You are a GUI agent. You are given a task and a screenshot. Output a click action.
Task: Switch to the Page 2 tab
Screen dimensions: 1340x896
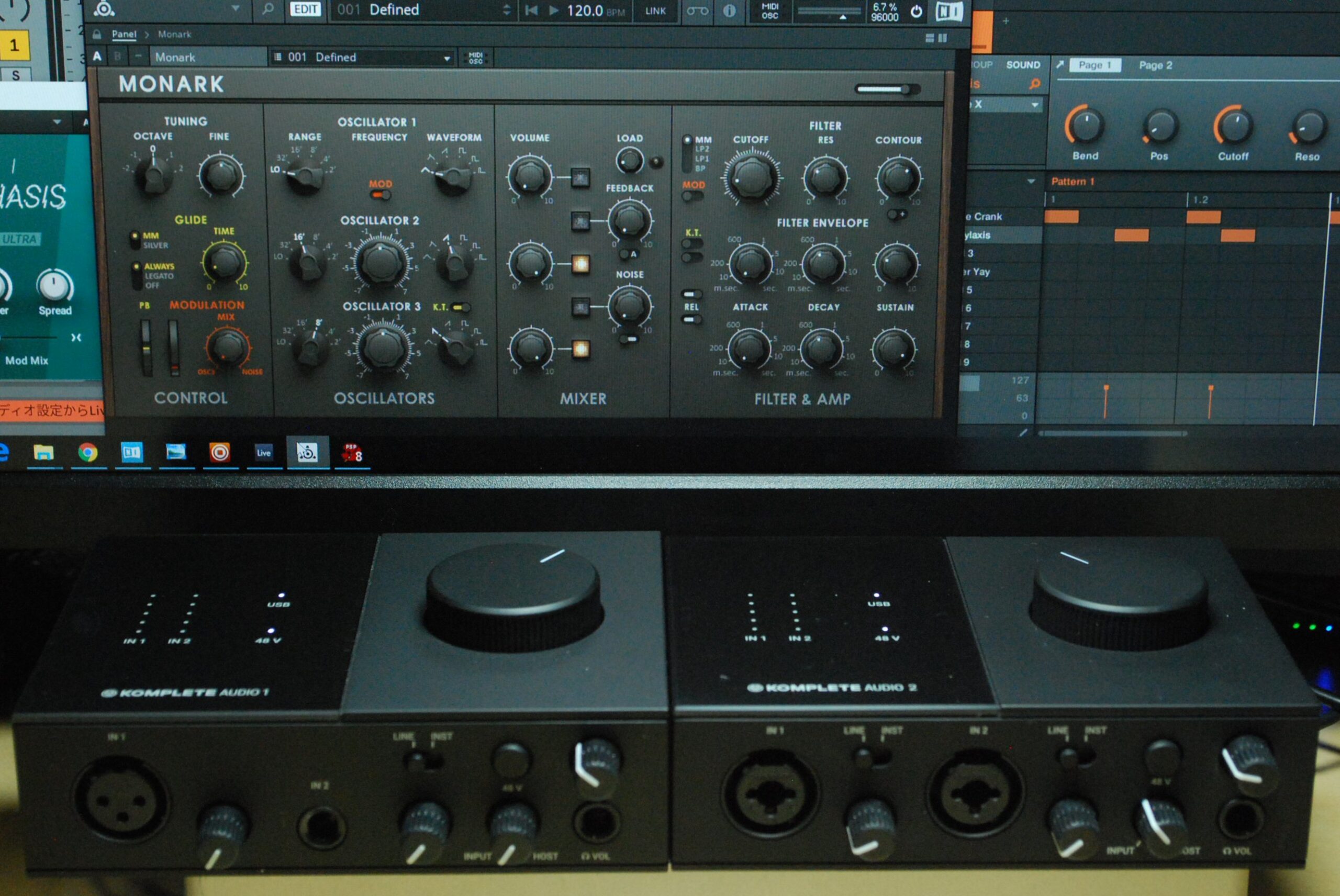pos(1156,66)
